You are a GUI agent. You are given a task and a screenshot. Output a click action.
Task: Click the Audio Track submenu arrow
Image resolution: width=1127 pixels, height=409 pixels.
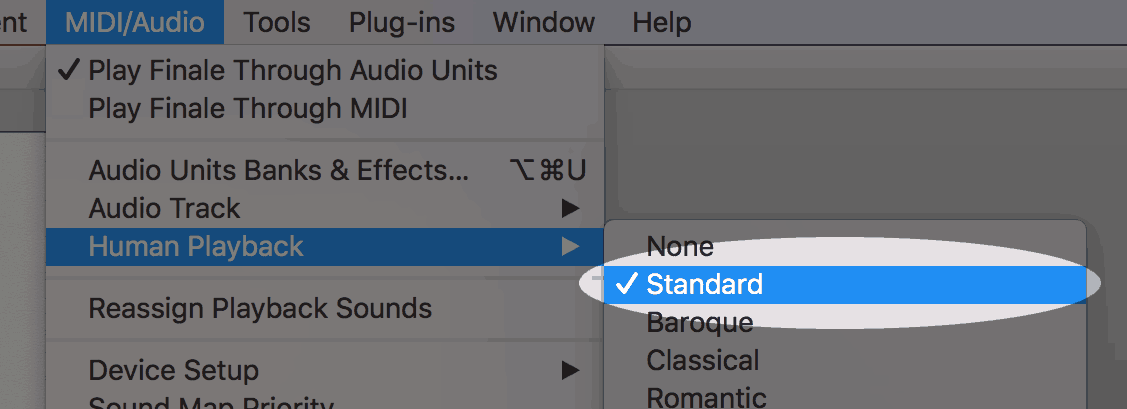coord(571,209)
